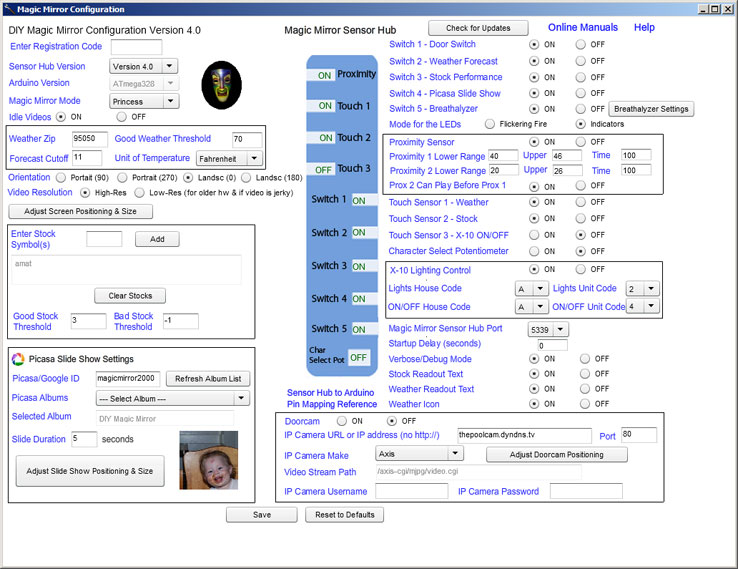The height and width of the screenshot is (569, 738).
Task: Click the Picasa logo icon
Action: (x=18, y=359)
